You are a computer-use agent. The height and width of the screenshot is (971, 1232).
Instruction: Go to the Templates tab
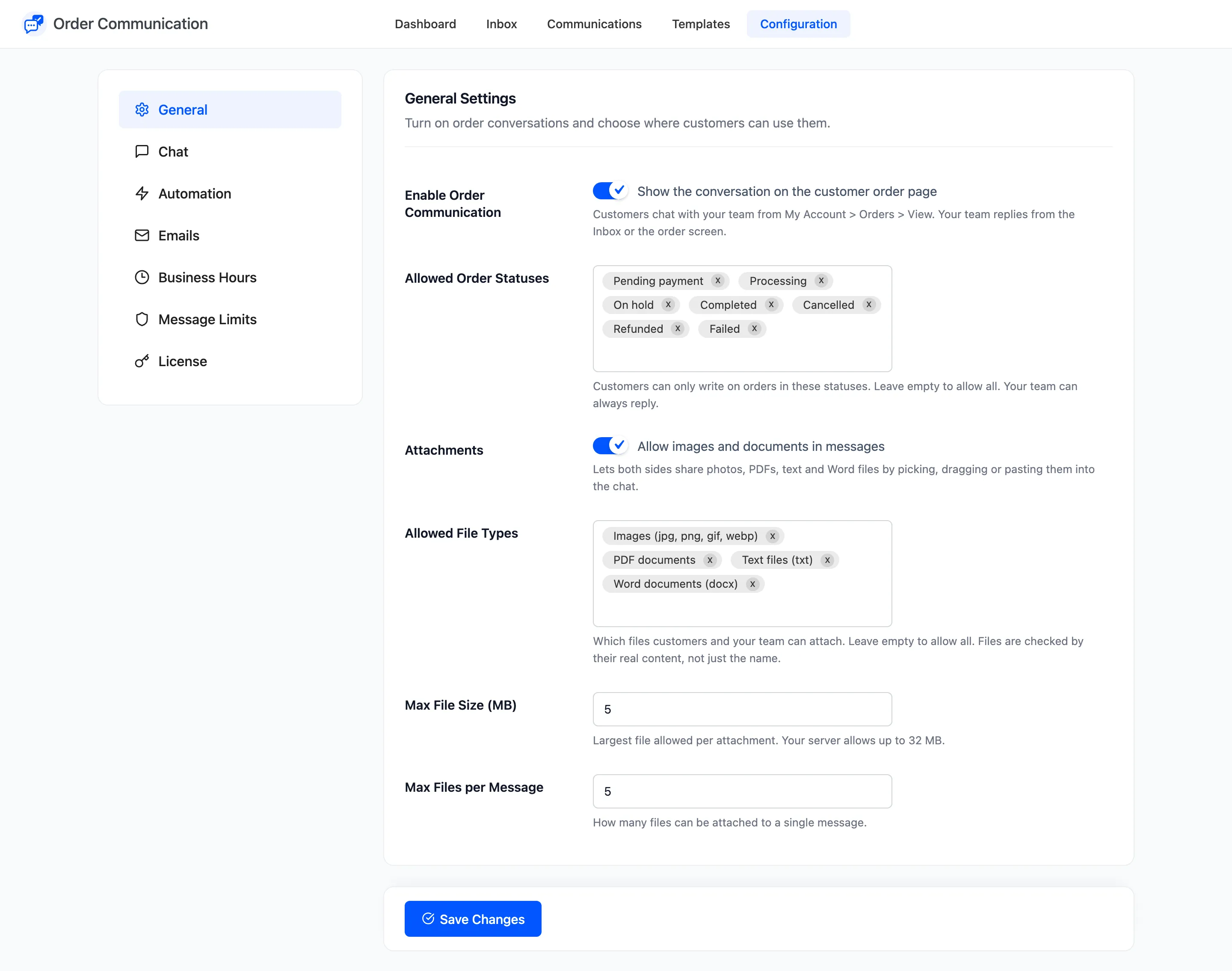[x=700, y=24]
